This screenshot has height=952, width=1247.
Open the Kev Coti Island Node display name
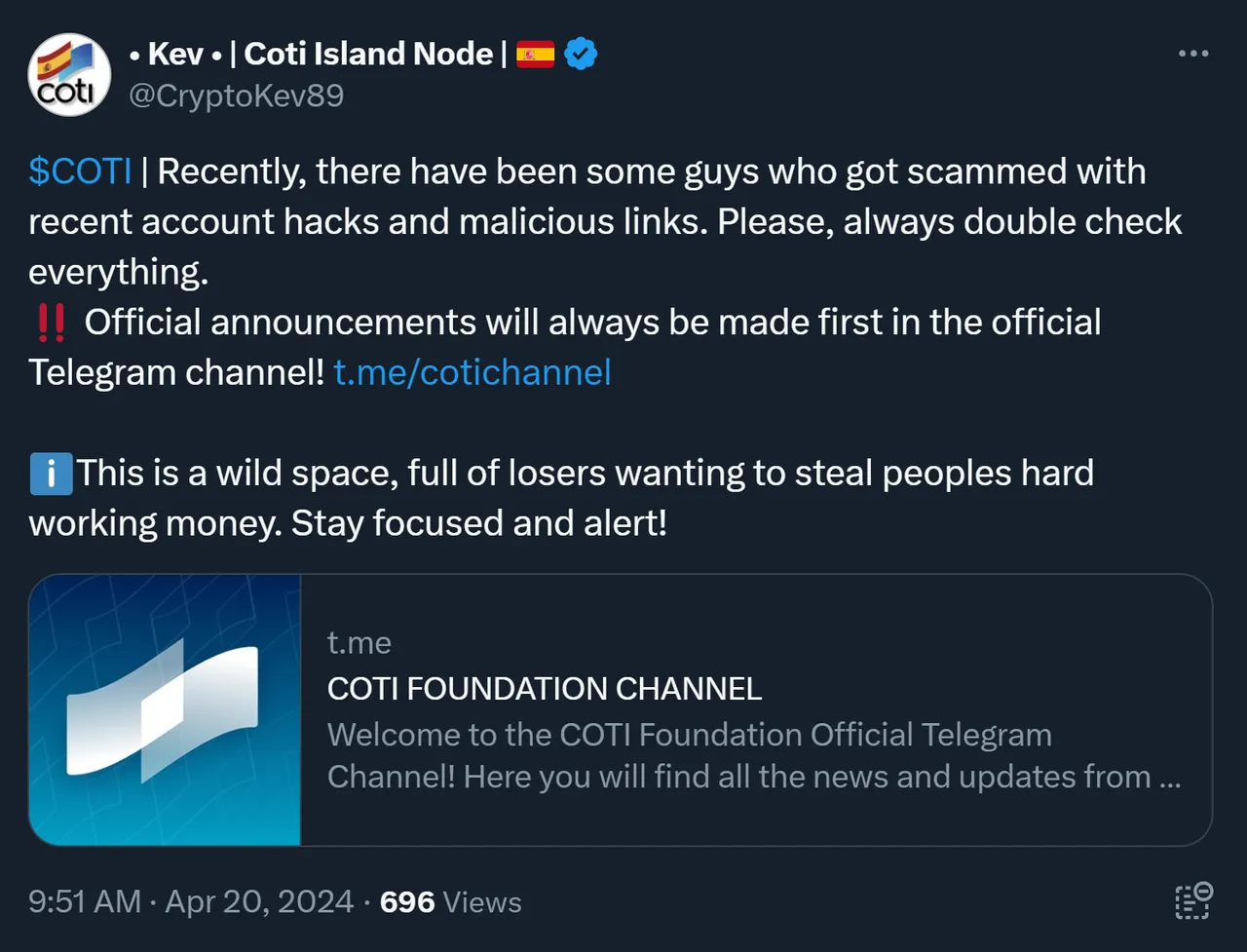coord(320,54)
